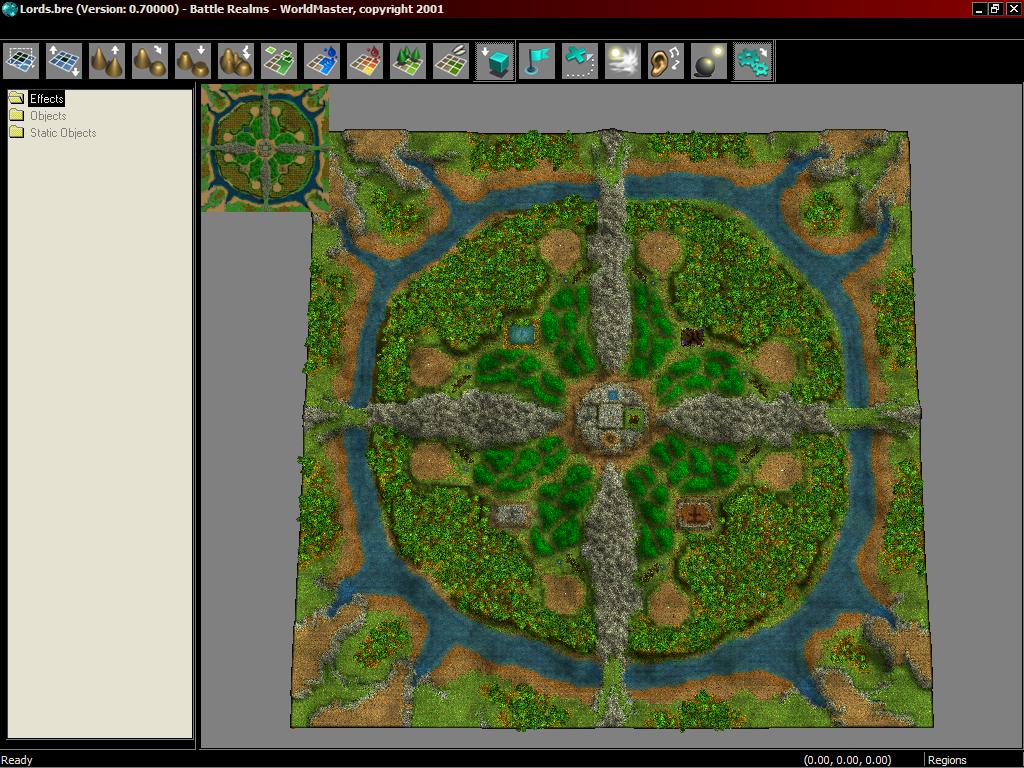The height and width of the screenshot is (768, 1024).
Task: Activate the raise terrain hills tool
Action: (107, 61)
